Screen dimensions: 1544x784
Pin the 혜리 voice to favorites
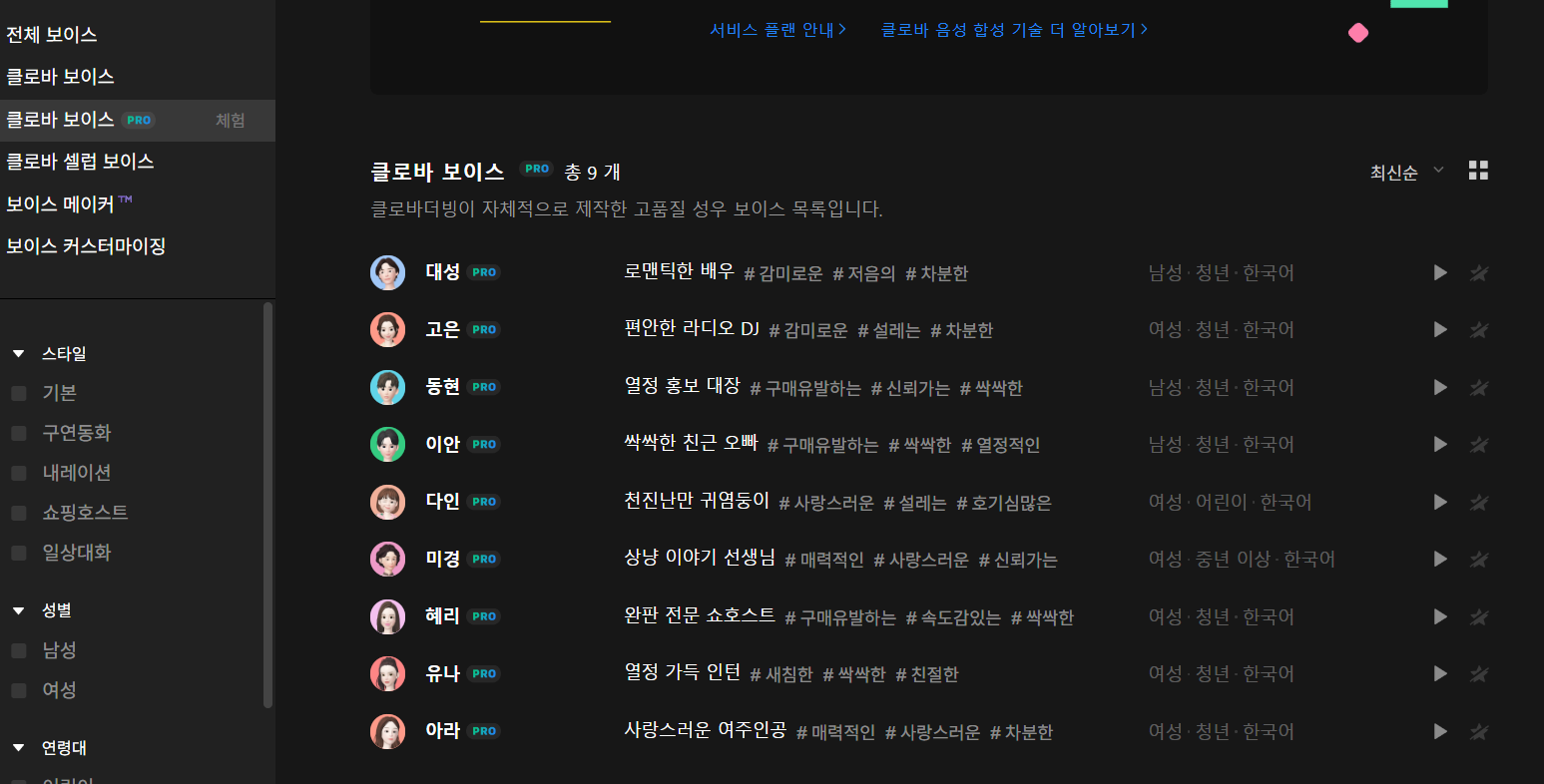(1479, 616)
